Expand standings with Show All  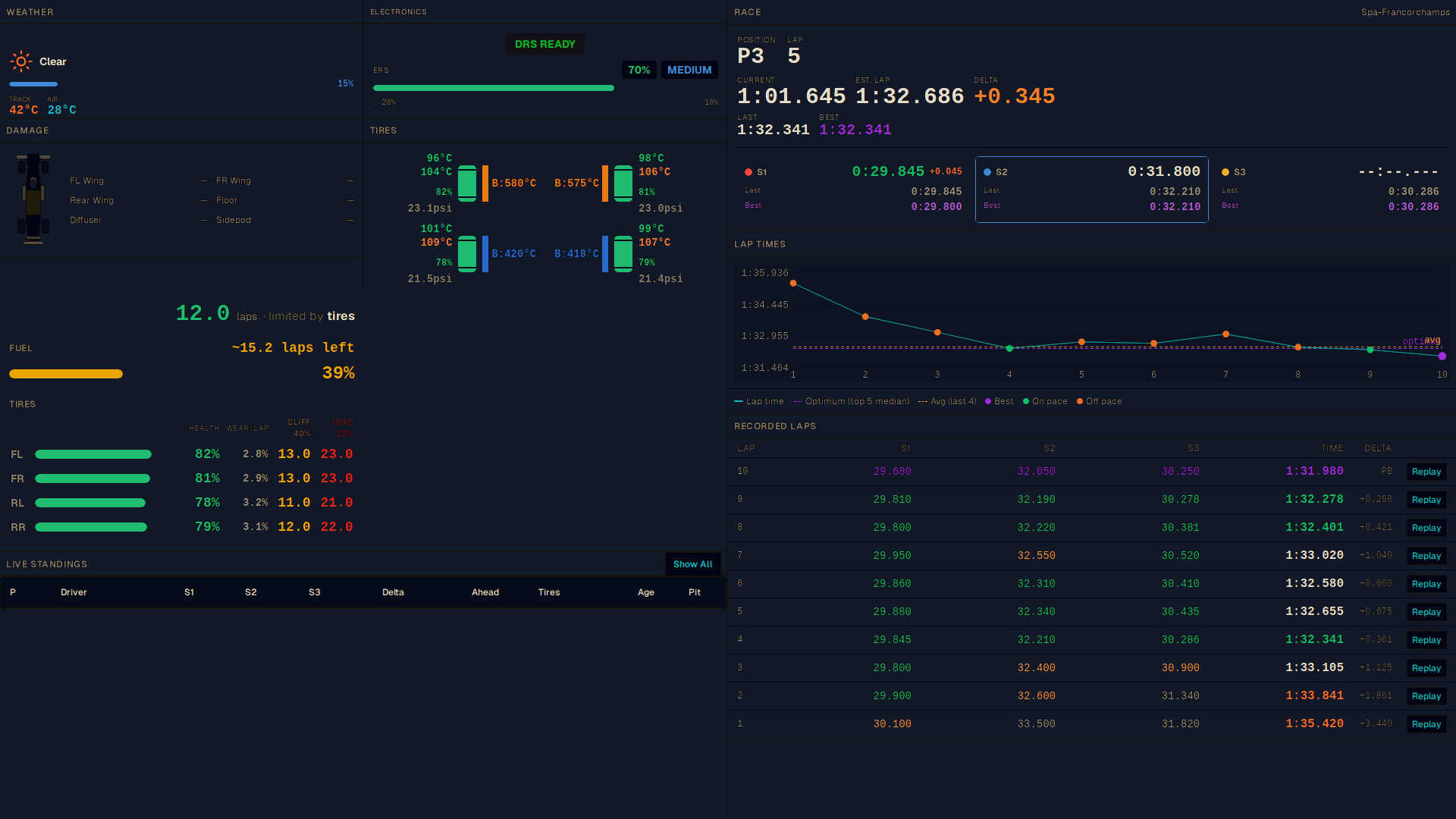[693, 564]
